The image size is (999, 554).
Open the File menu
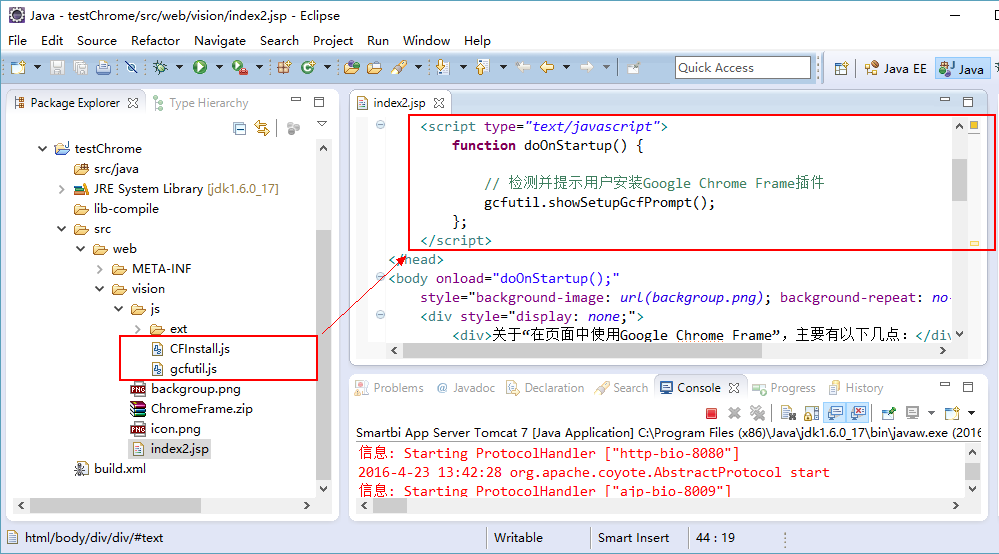(x=17, y=41)
